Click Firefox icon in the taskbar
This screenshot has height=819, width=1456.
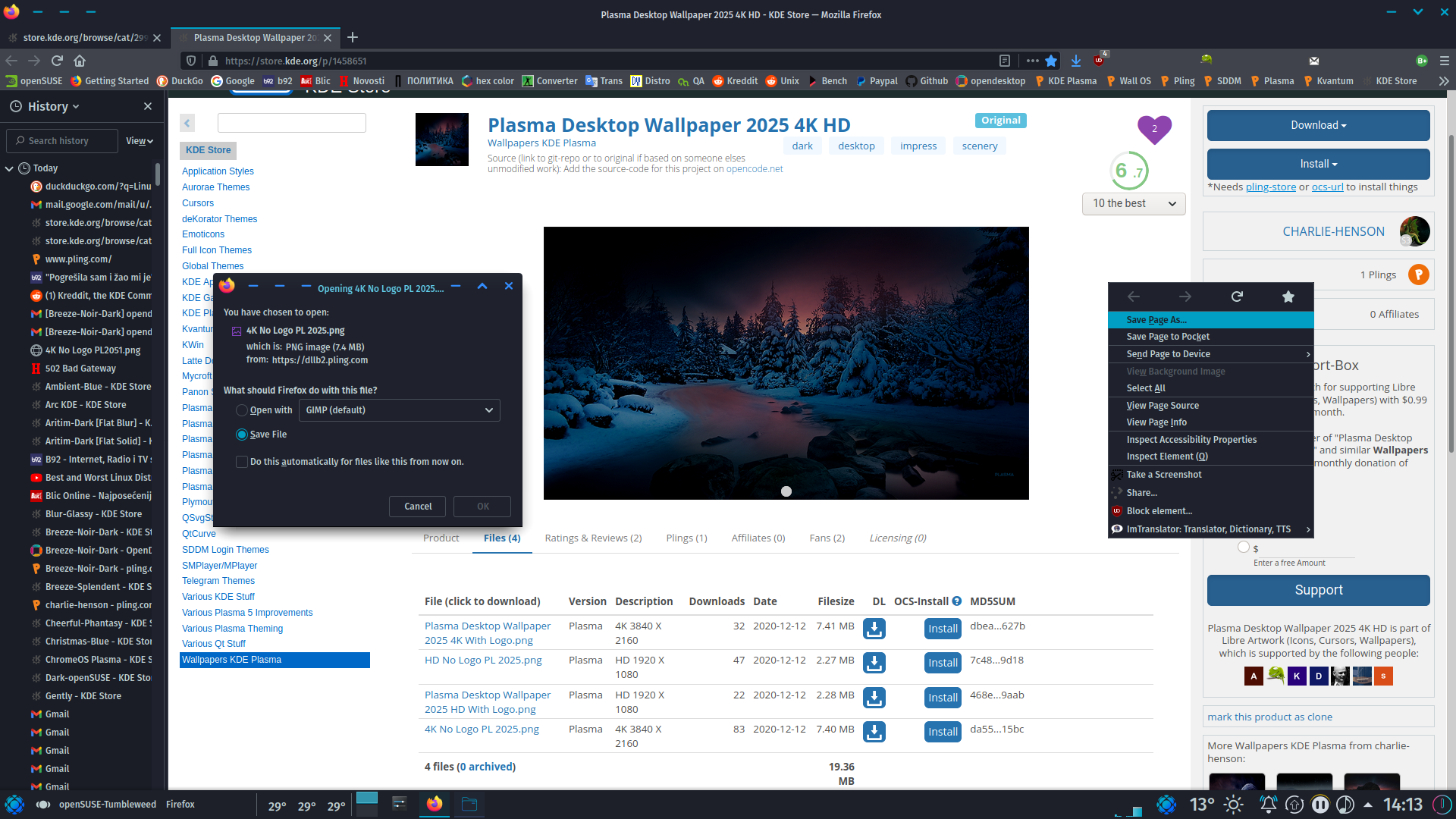pos(435,804)
